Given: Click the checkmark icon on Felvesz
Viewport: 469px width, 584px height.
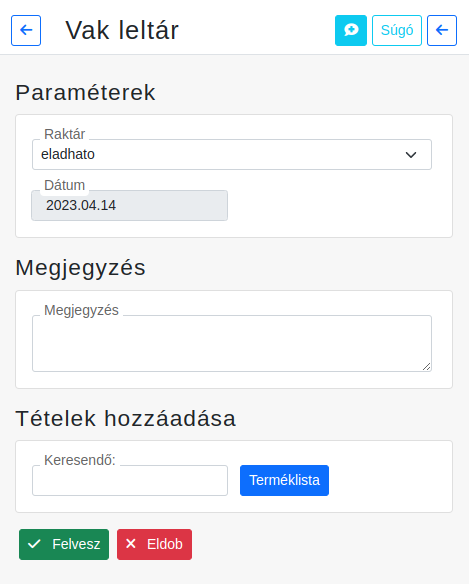Looking at the screenshot, I should tap(34, 544).
